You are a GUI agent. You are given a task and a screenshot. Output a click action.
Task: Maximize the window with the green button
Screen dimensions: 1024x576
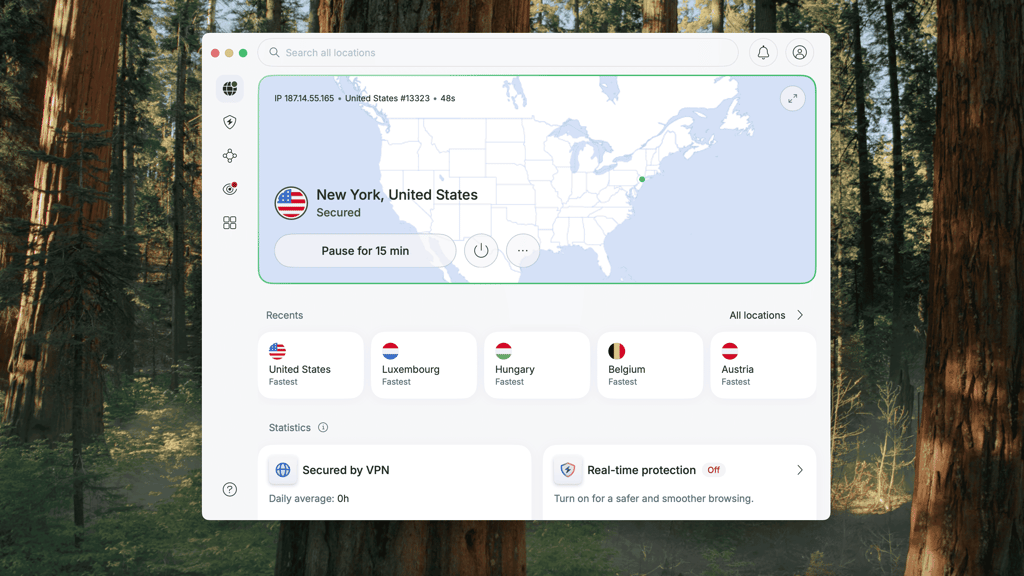(x=243, y=53)
